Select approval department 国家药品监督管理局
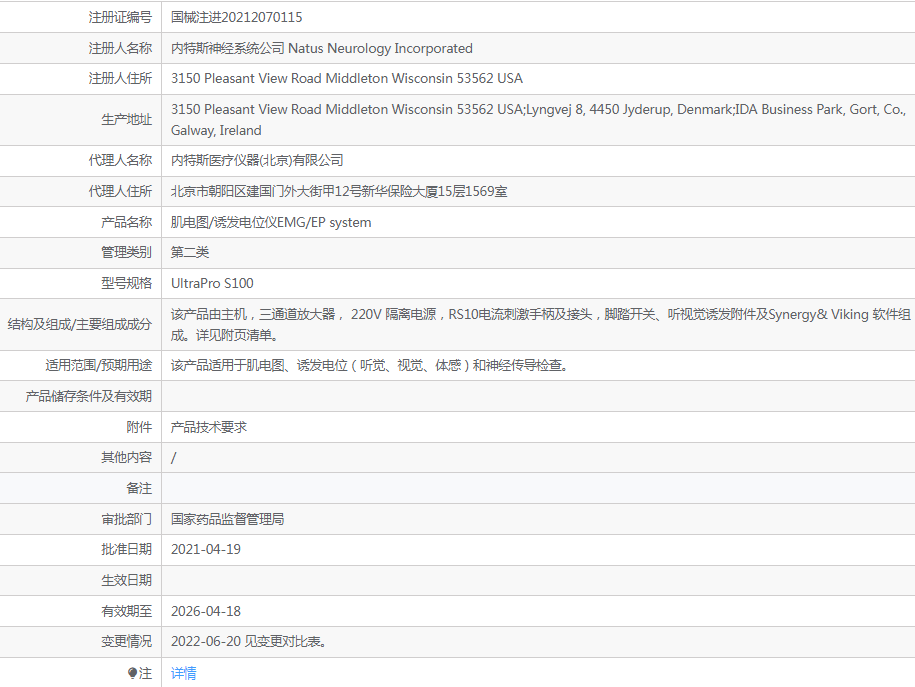Screen dimensions: 915x687 (227, 519)
